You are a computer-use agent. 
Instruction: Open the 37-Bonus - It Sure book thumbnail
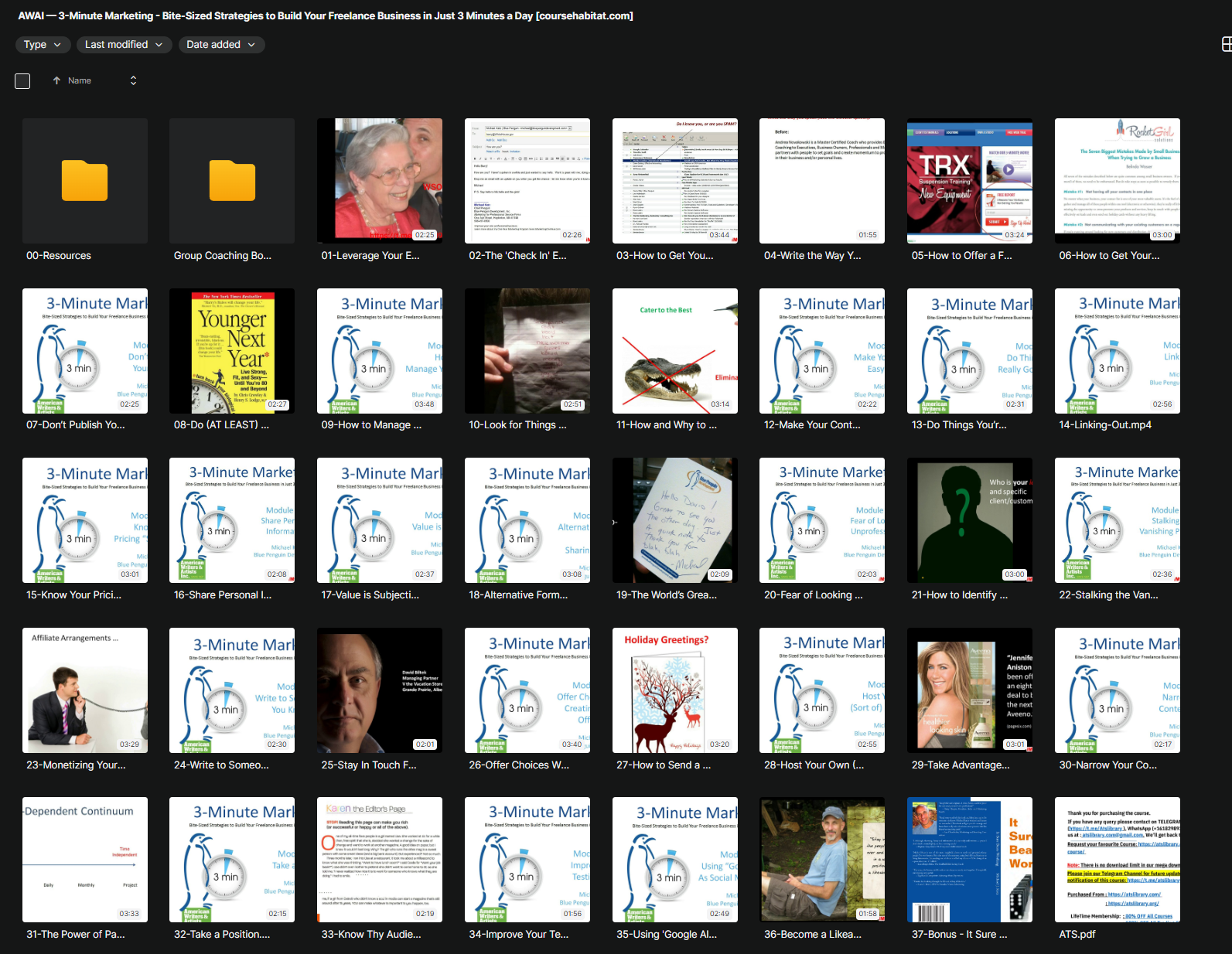point(969,859)
